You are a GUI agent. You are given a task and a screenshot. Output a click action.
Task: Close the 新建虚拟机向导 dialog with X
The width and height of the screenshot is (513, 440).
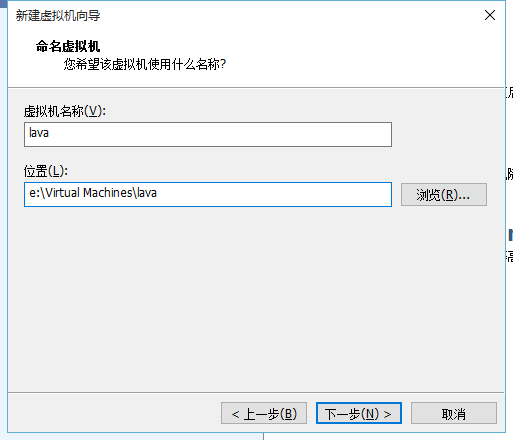coord(490,15)
